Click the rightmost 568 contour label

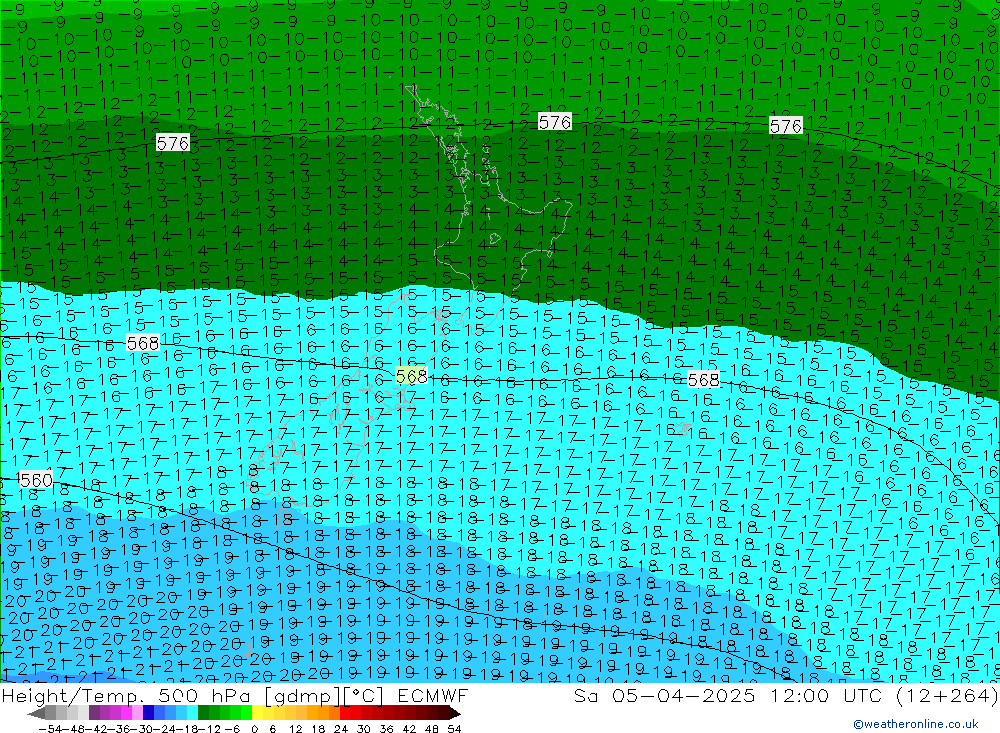[703, 380]
